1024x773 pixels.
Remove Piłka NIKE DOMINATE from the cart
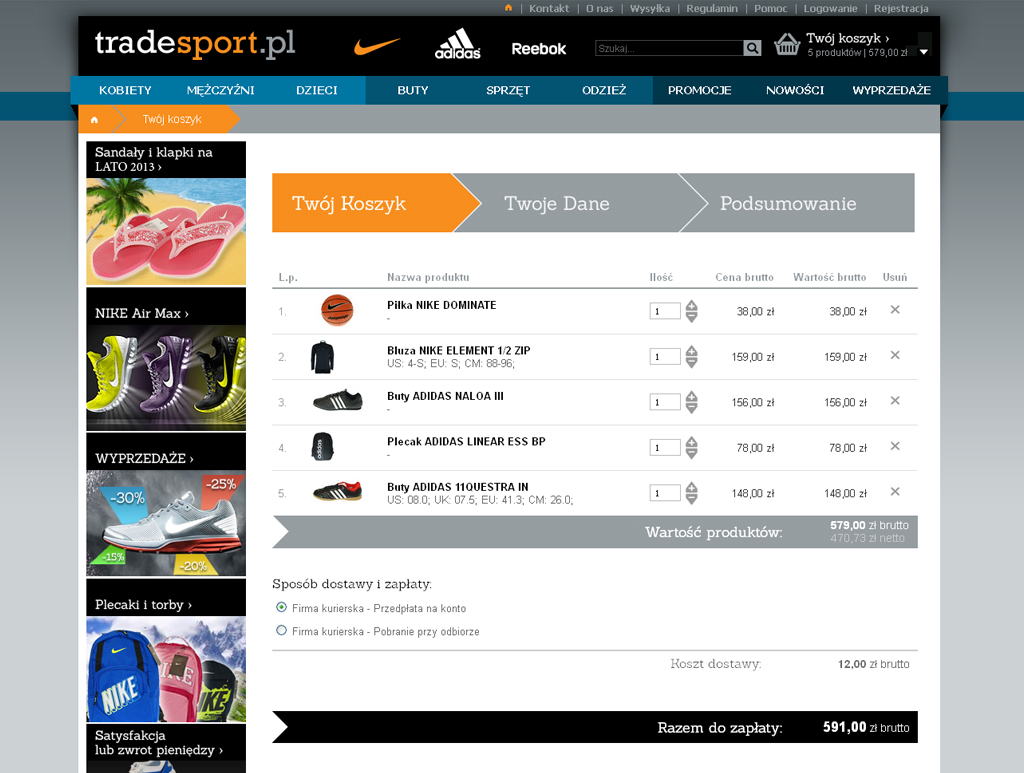coord(895,309)
